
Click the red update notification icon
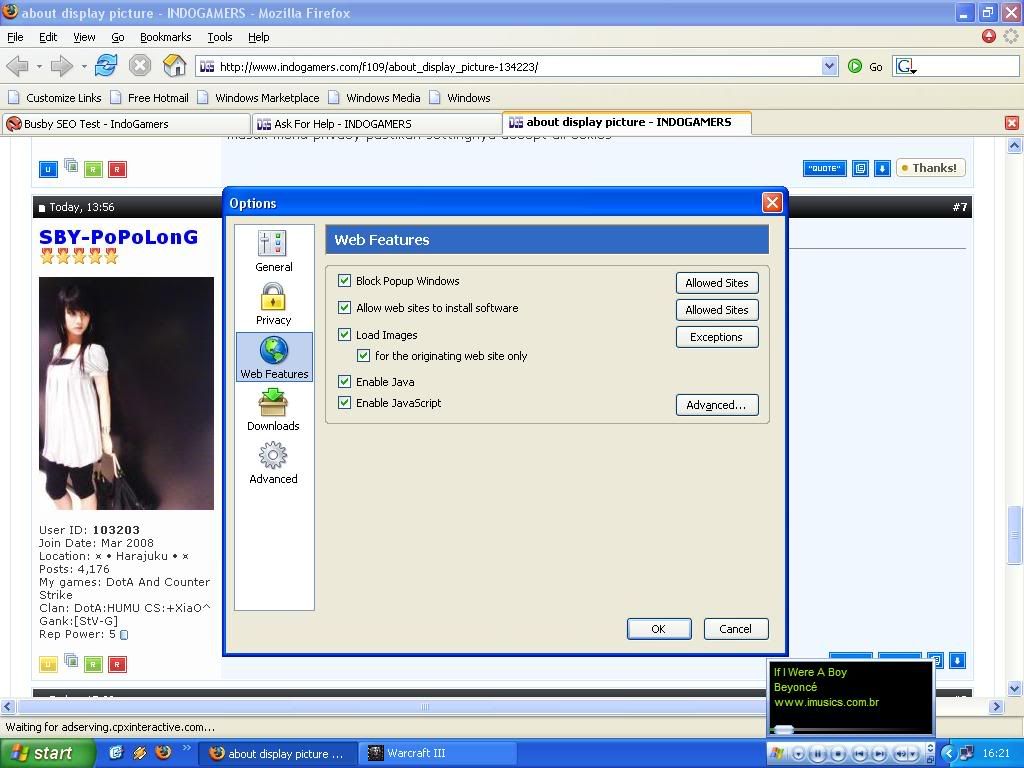(989, 36)
